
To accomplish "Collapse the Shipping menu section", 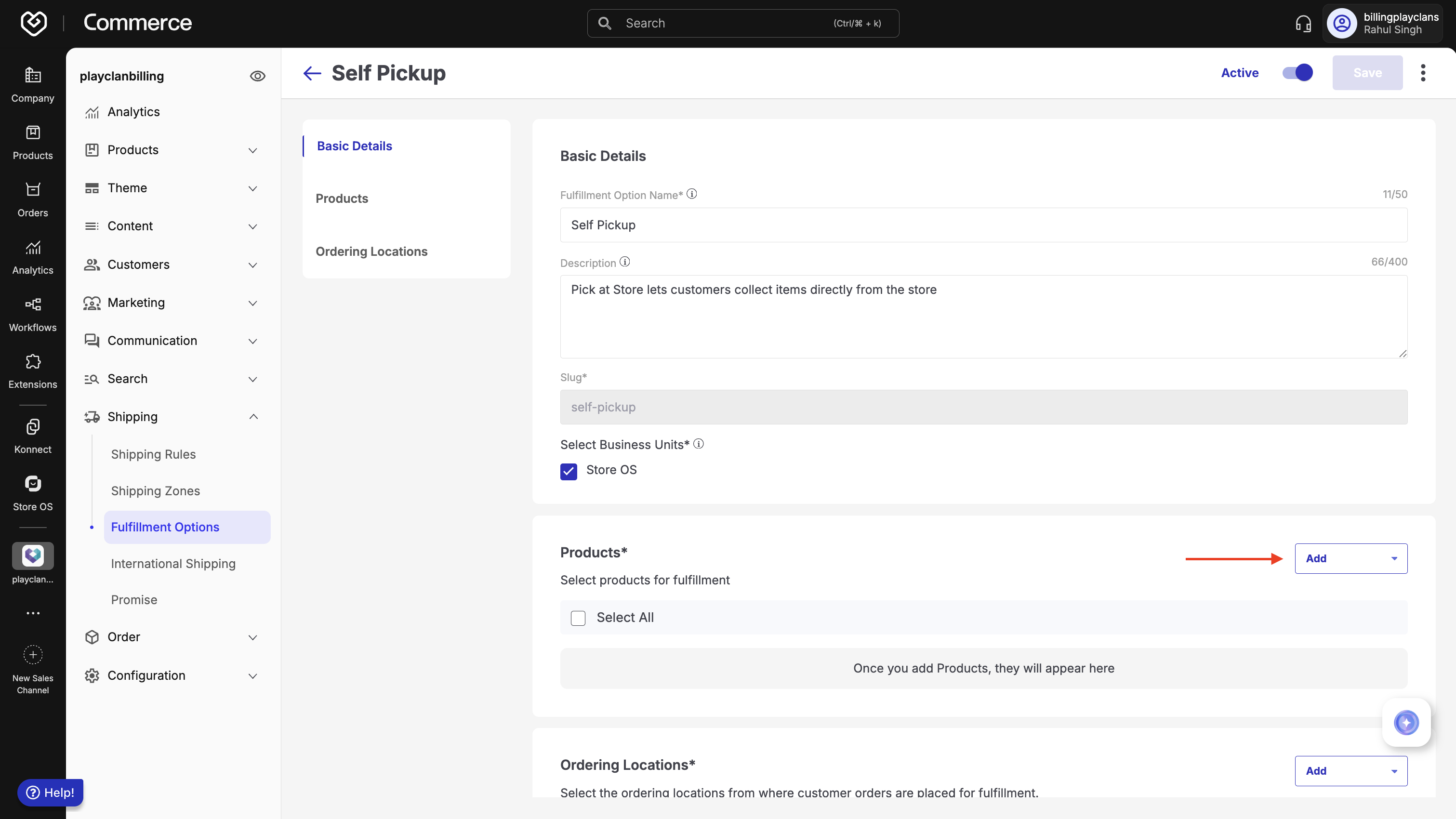I will click(253, 417).
